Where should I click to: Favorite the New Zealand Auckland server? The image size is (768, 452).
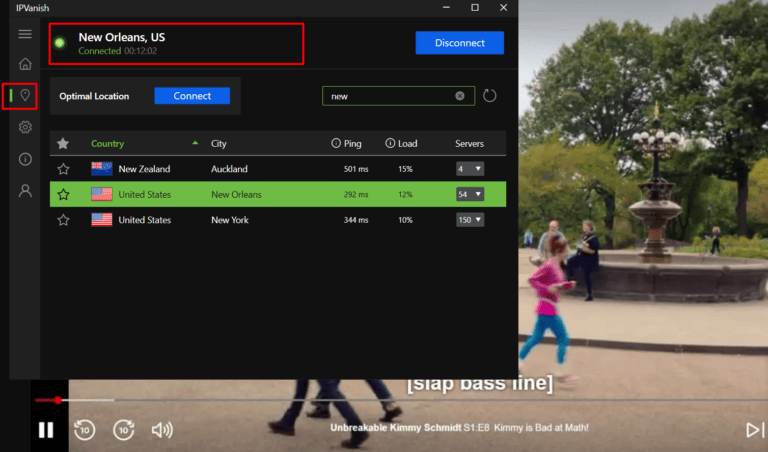[x=63, y=169]
